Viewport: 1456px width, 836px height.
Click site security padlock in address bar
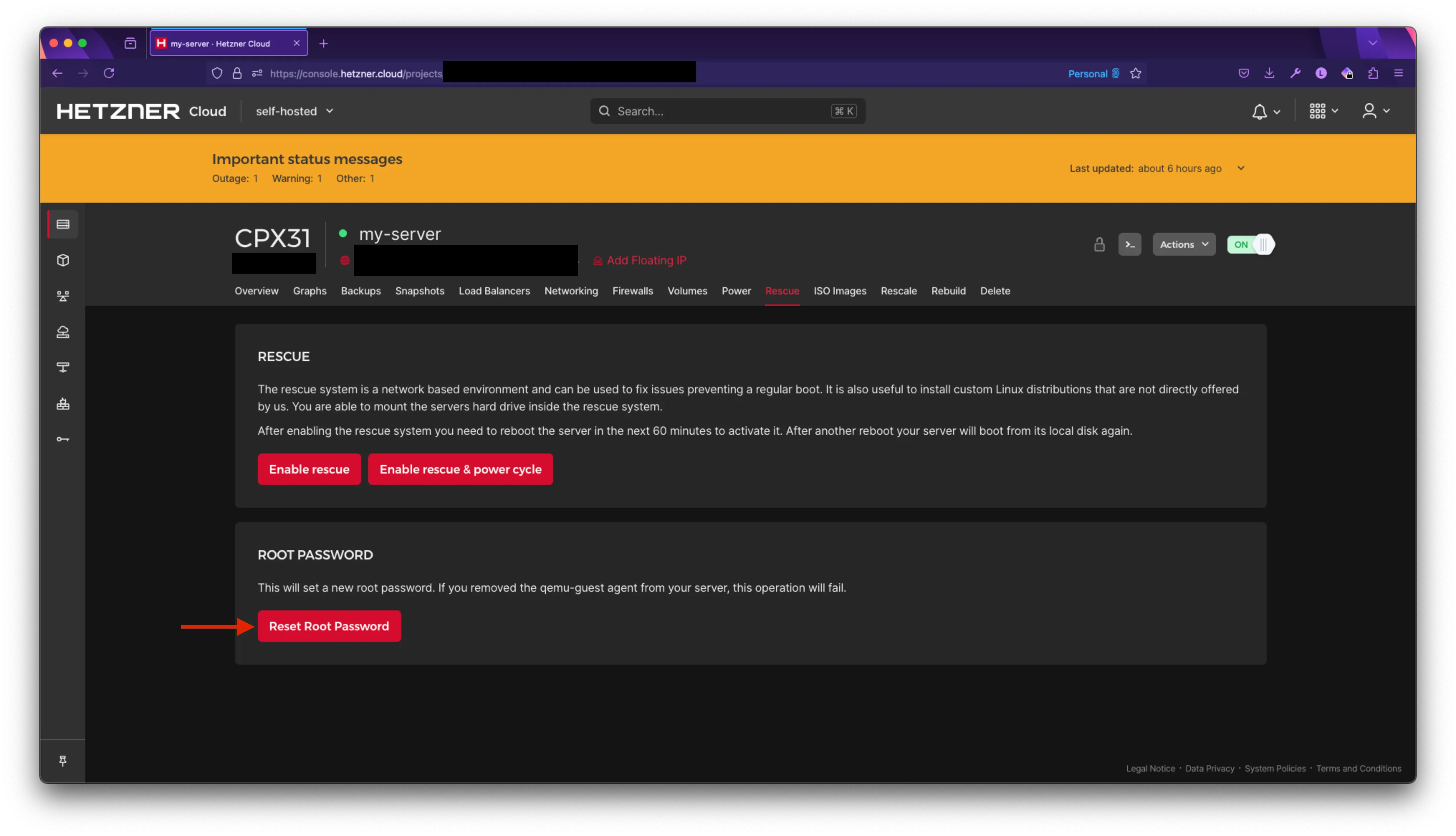coord(237,73)
